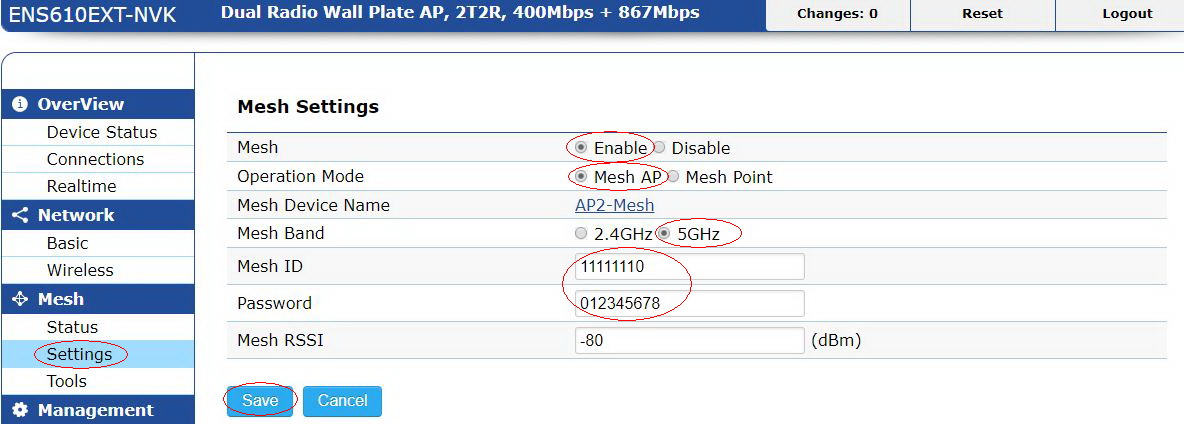Click the Password input field
Viewport: 1184px width, 424px height.
(x=689, y=303)
